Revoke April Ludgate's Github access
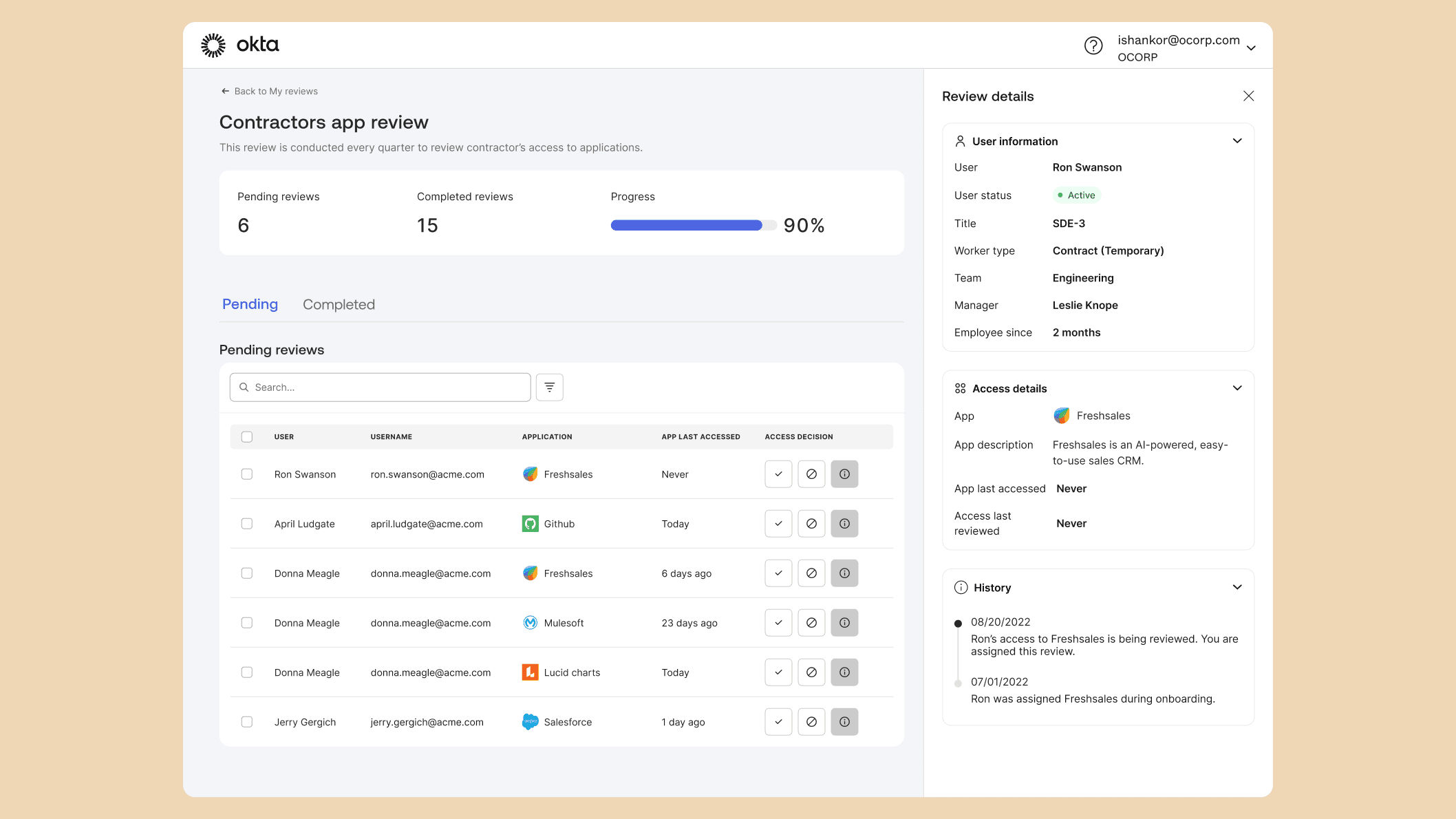This screenshot has height=819, width=1456. [x=811, y=524]
